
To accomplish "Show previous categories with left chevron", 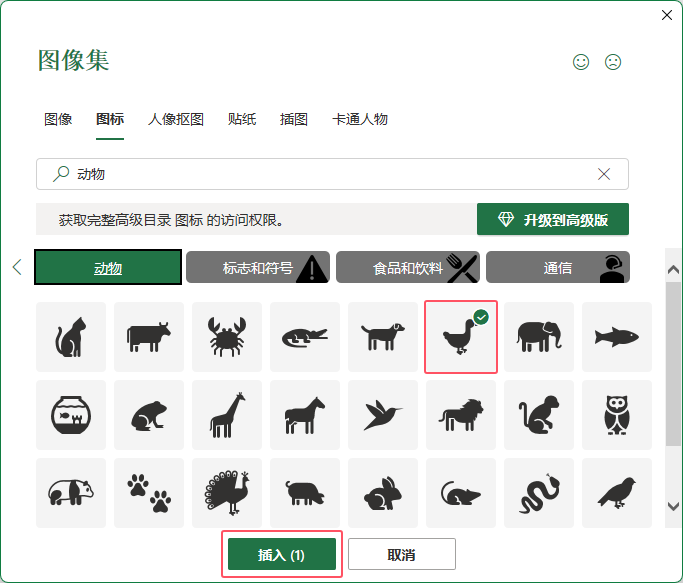I will coord(17,267).
